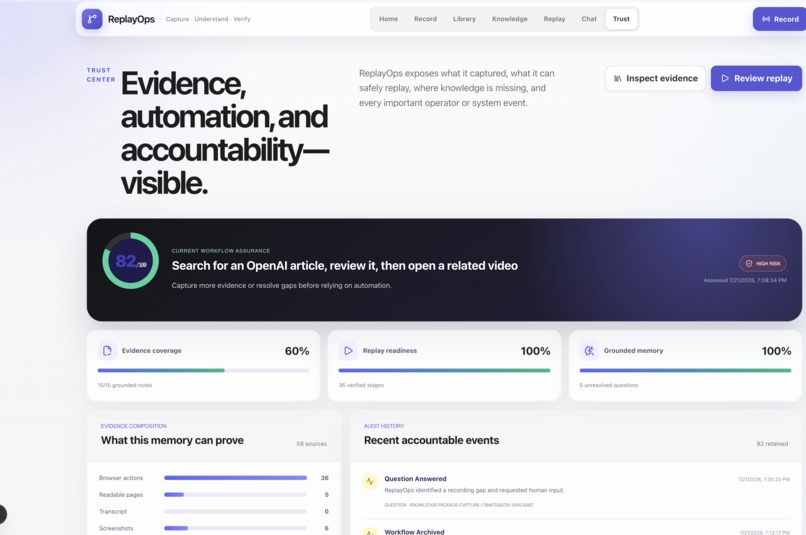Select the Replay tab
The image size is (806, 535).
pos(554,19)
